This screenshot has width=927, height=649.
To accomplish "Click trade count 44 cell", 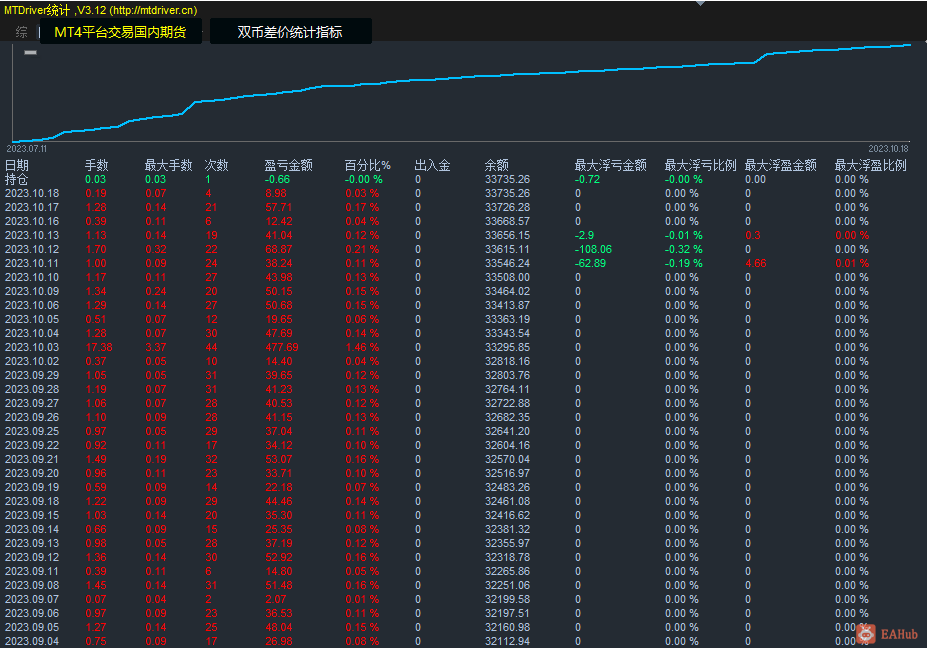I will (x=211, y=348).
